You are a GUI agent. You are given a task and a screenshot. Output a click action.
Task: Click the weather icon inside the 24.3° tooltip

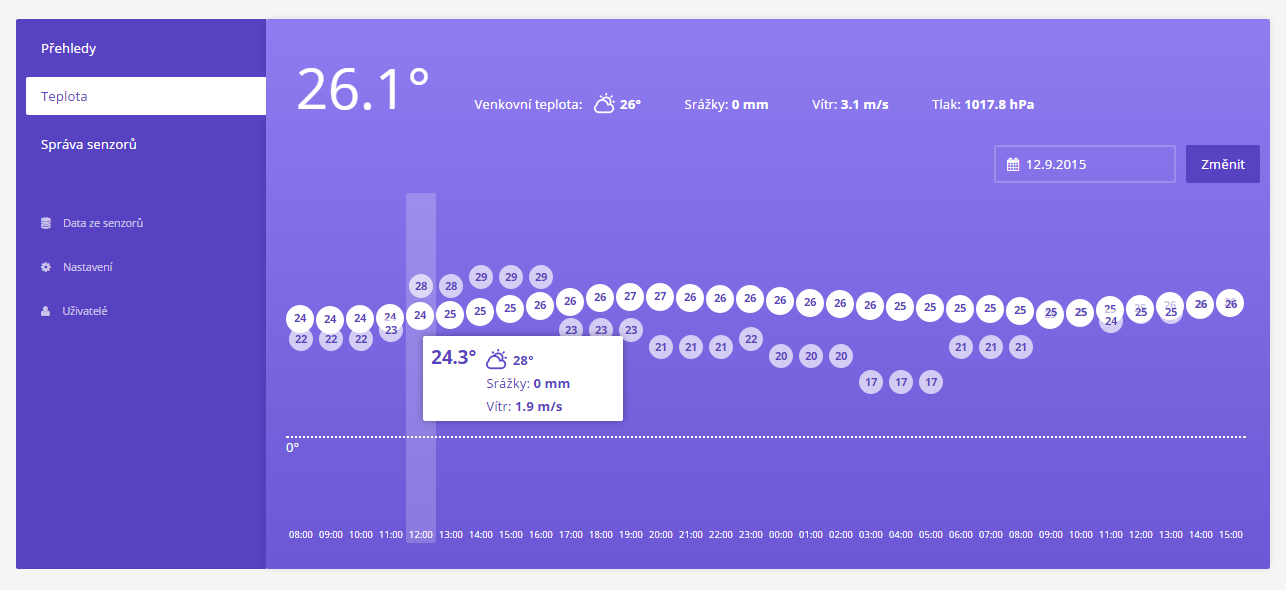(x=496, y=360)
